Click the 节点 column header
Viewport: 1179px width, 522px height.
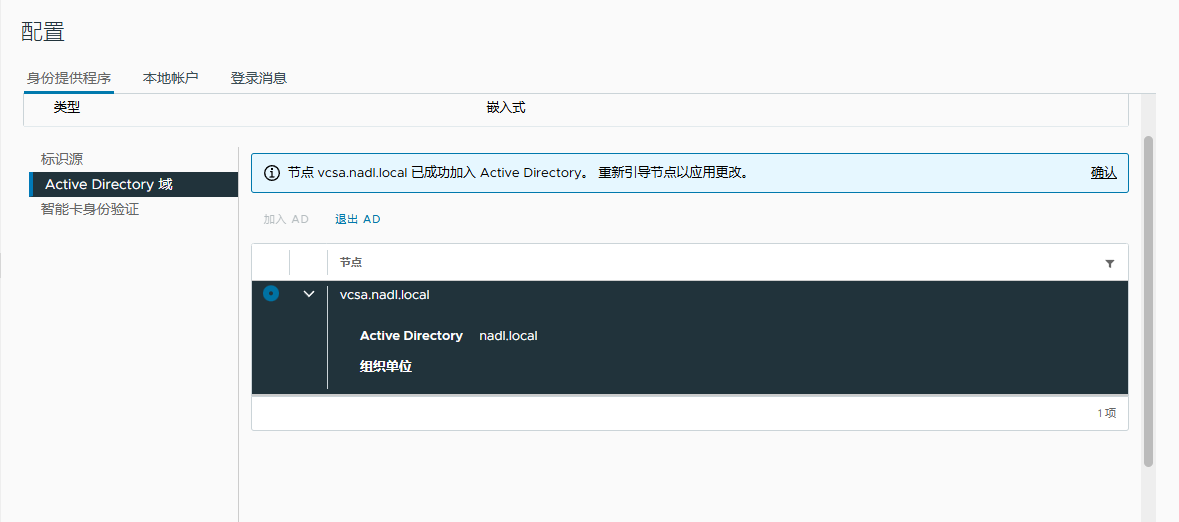pos(351,263)
